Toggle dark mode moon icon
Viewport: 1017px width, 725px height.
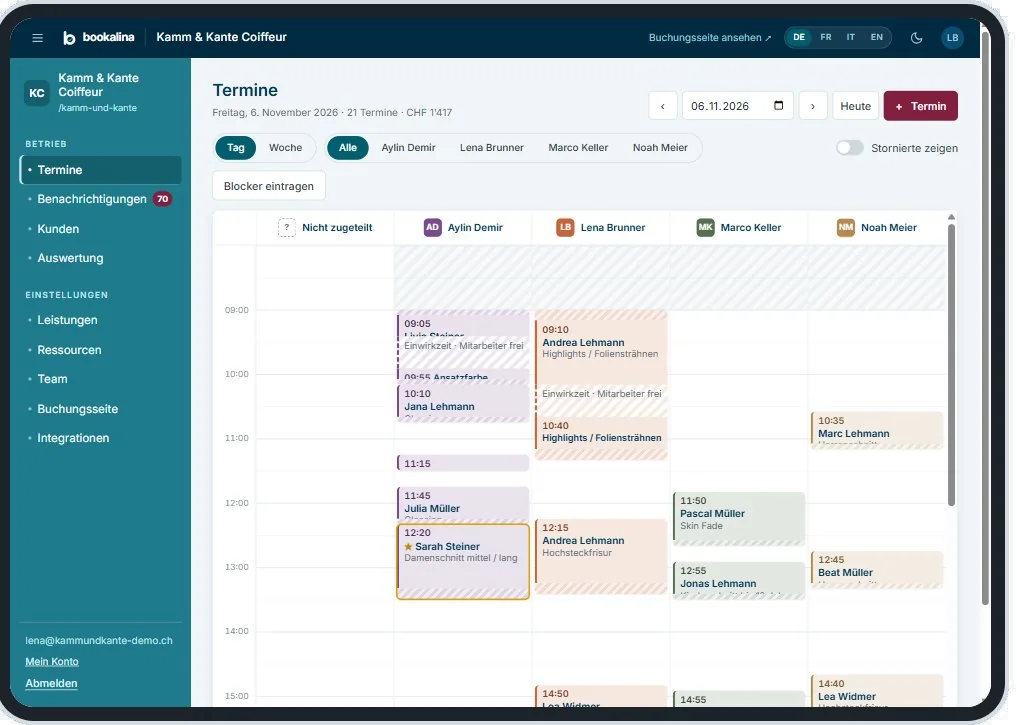coord(916,38)
